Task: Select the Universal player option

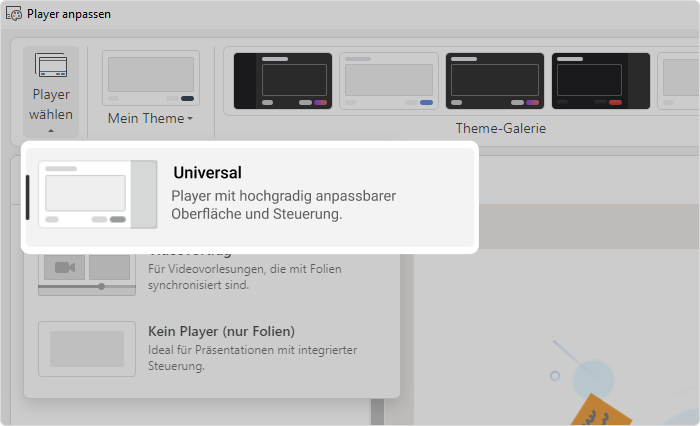Action: (250, 197)
